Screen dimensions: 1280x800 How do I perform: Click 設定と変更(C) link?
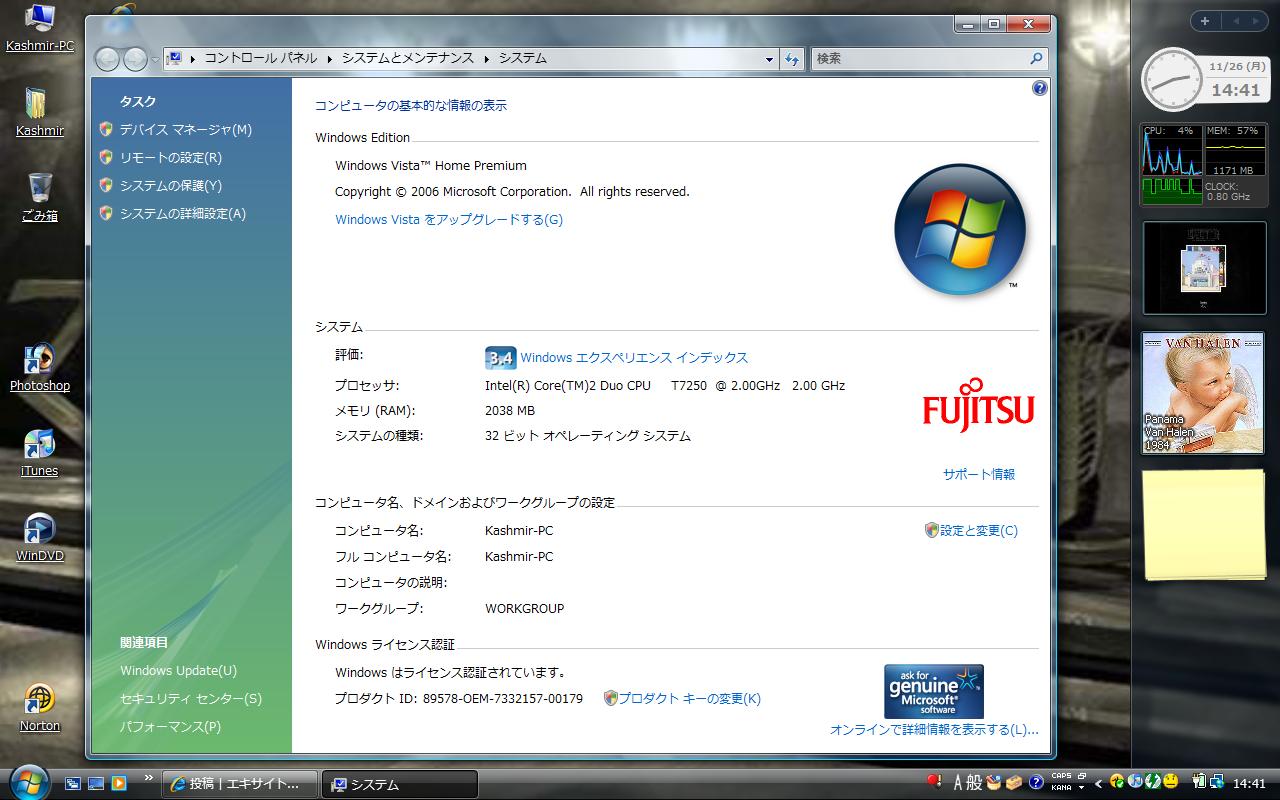tap(979, 531)
